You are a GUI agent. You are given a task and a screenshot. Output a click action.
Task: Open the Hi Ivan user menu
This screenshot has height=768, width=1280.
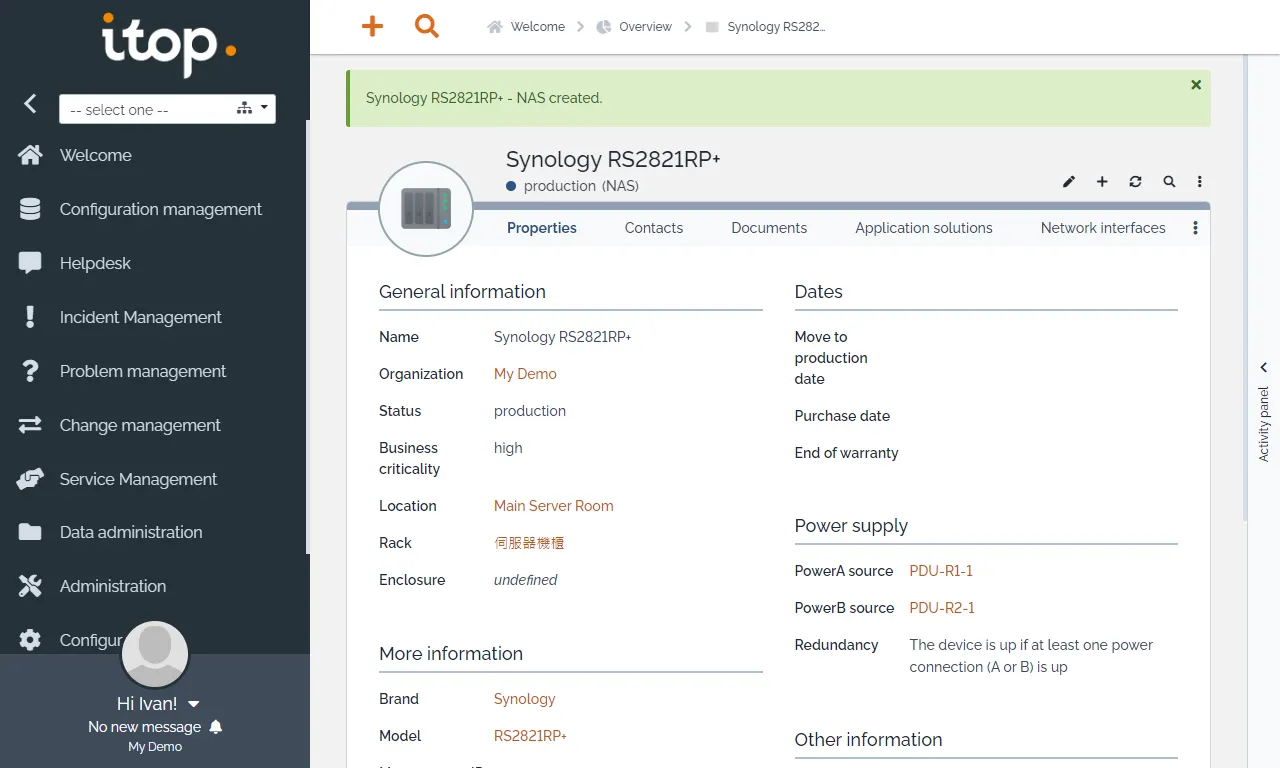(x=158, y=704)
